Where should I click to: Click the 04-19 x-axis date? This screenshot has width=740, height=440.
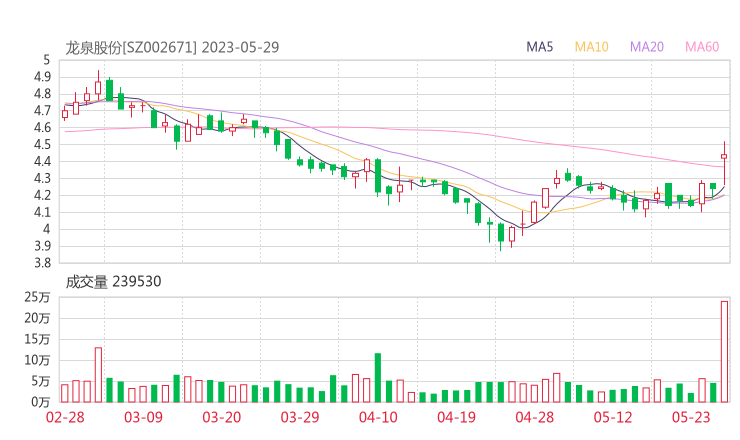455,417
